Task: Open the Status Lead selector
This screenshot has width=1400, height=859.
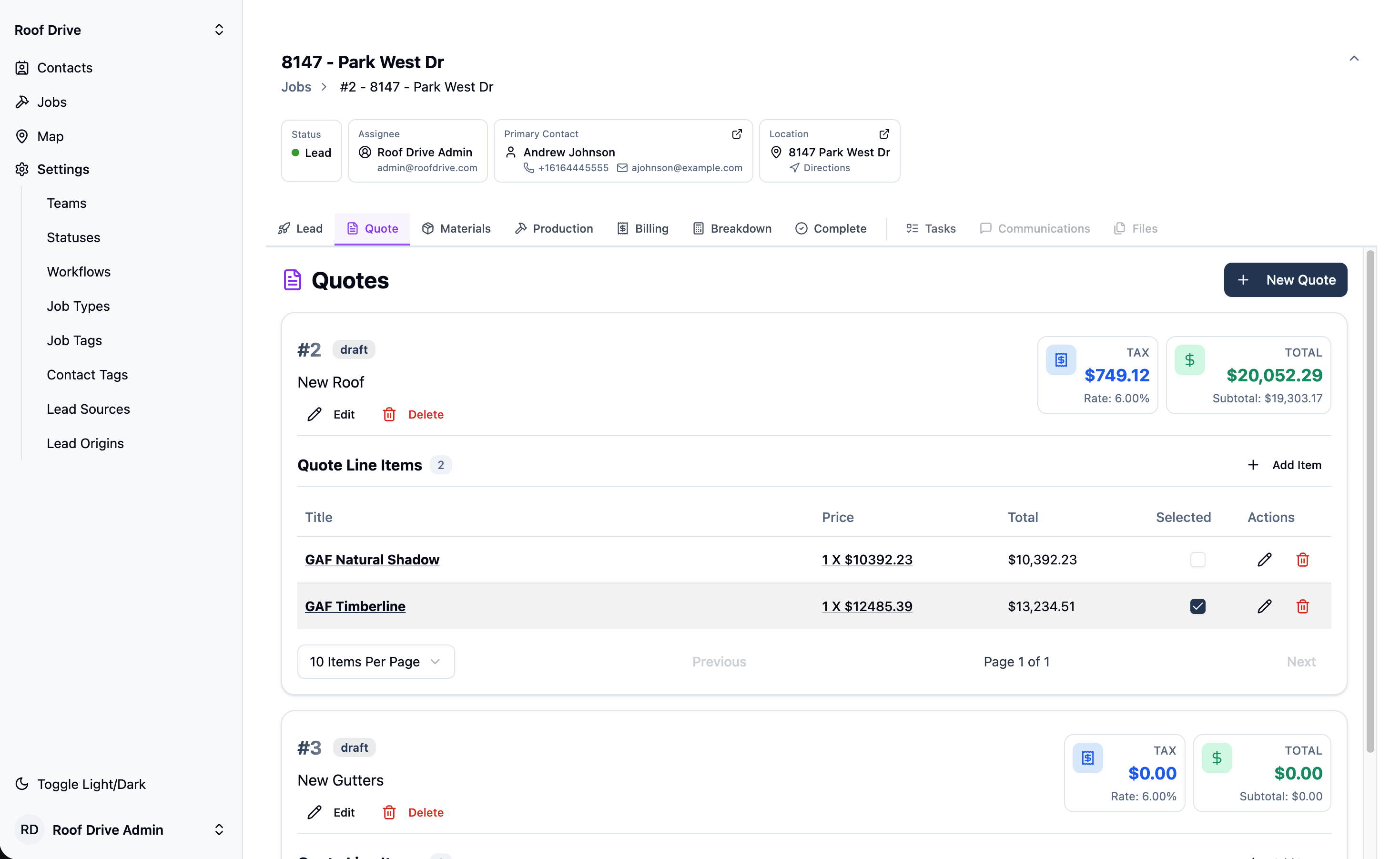Action: click(311, 151)
